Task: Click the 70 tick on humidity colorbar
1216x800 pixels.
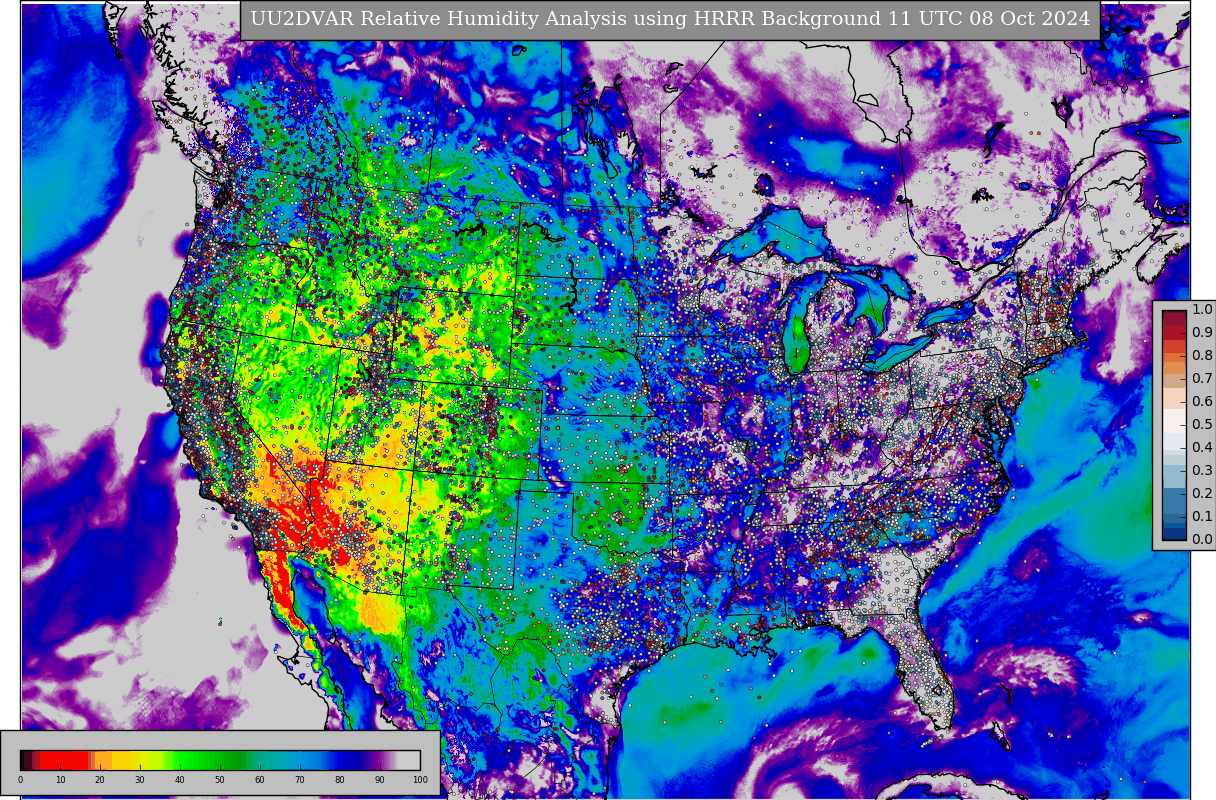Action: (x=300, y=780)
